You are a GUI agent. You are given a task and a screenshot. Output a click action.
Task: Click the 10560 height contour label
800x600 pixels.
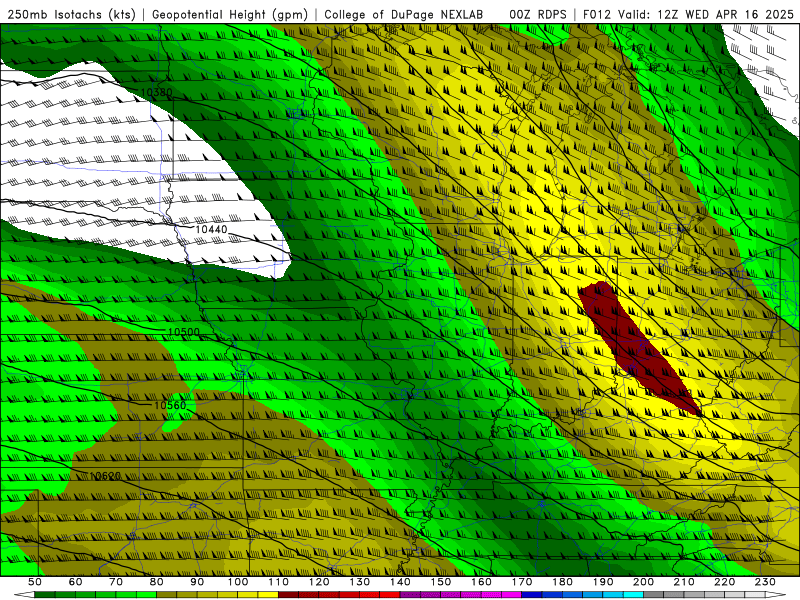pyautogui.click(x=170, y=406)
